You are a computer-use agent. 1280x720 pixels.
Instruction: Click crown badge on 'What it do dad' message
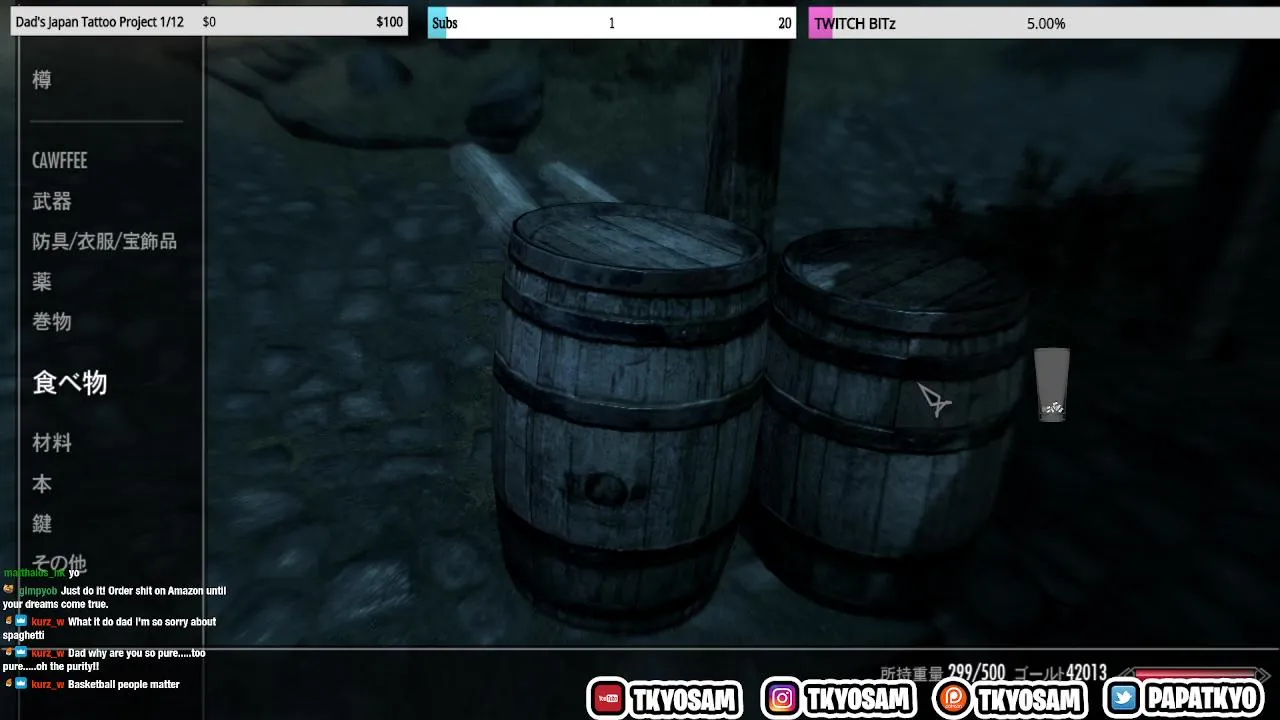click(21, 621)
